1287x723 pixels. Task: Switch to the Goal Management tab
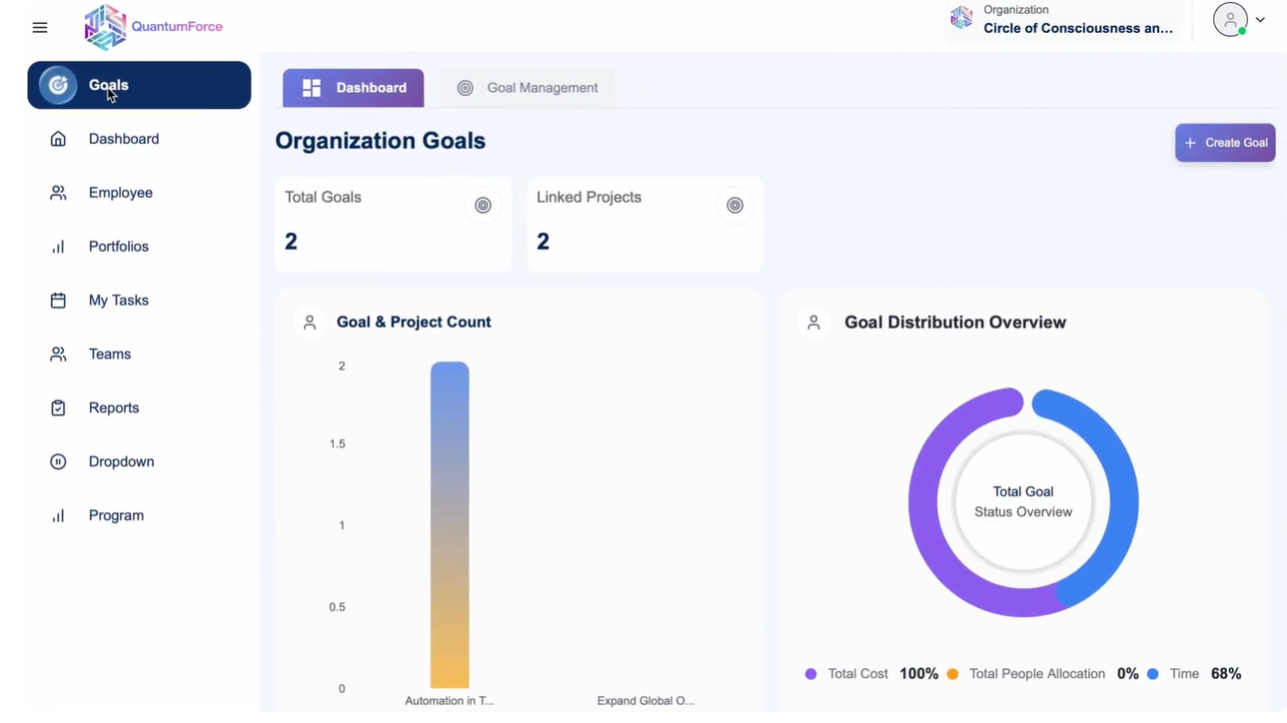coord(528,87)
